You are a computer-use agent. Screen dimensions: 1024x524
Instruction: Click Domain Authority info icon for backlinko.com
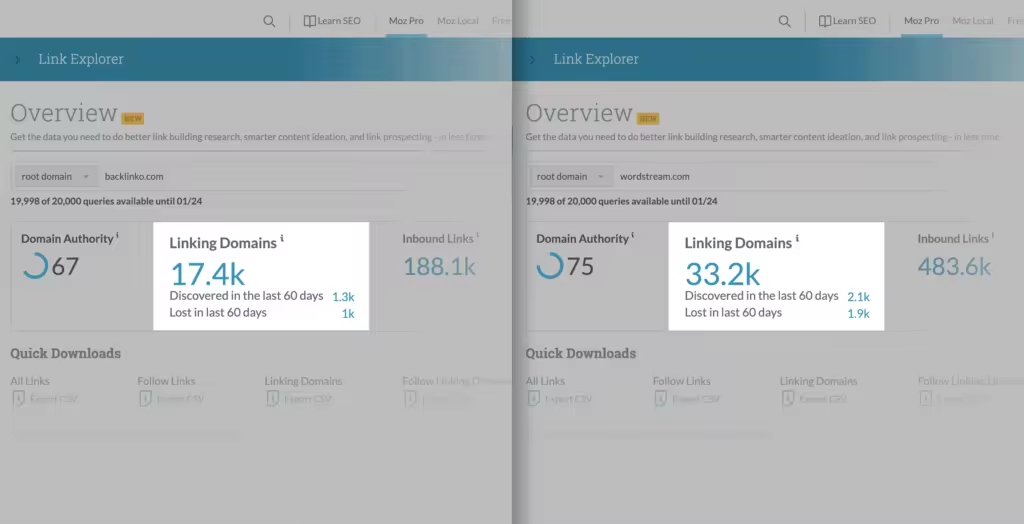pyautogui.click(x=118, y=235)
